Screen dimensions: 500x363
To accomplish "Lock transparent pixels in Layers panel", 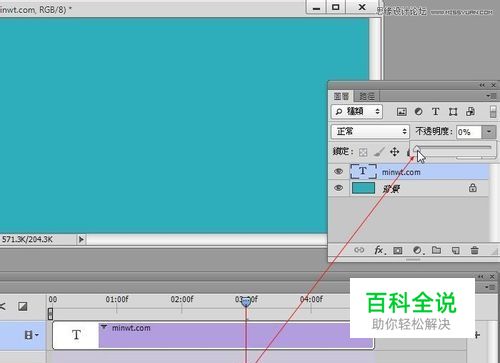I will click(x=363, y=152).
